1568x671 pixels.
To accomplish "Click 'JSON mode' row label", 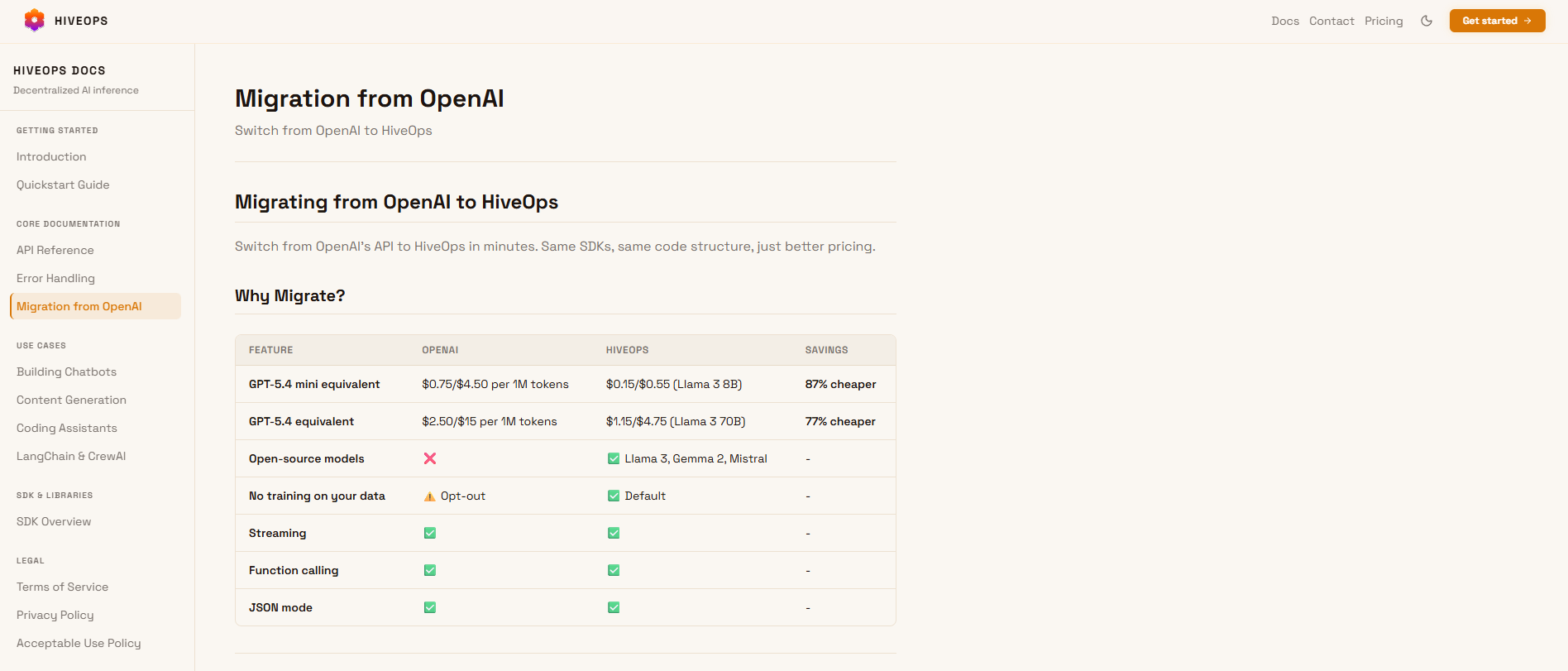I will pos(280,607).
